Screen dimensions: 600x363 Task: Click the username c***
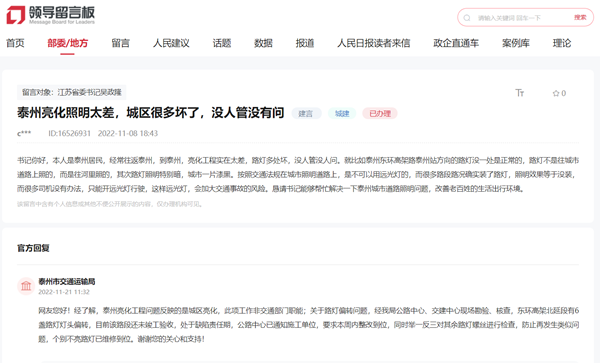(24, 133)
